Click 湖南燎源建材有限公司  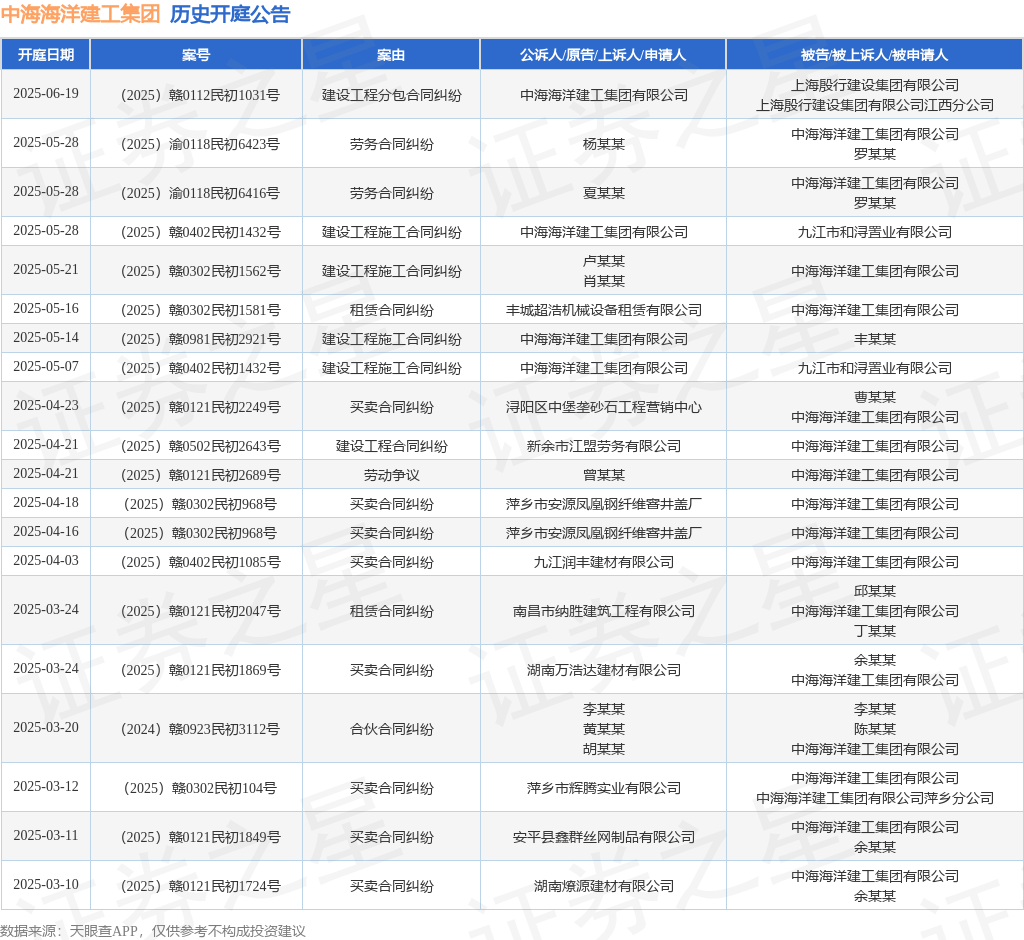point(603,886)
